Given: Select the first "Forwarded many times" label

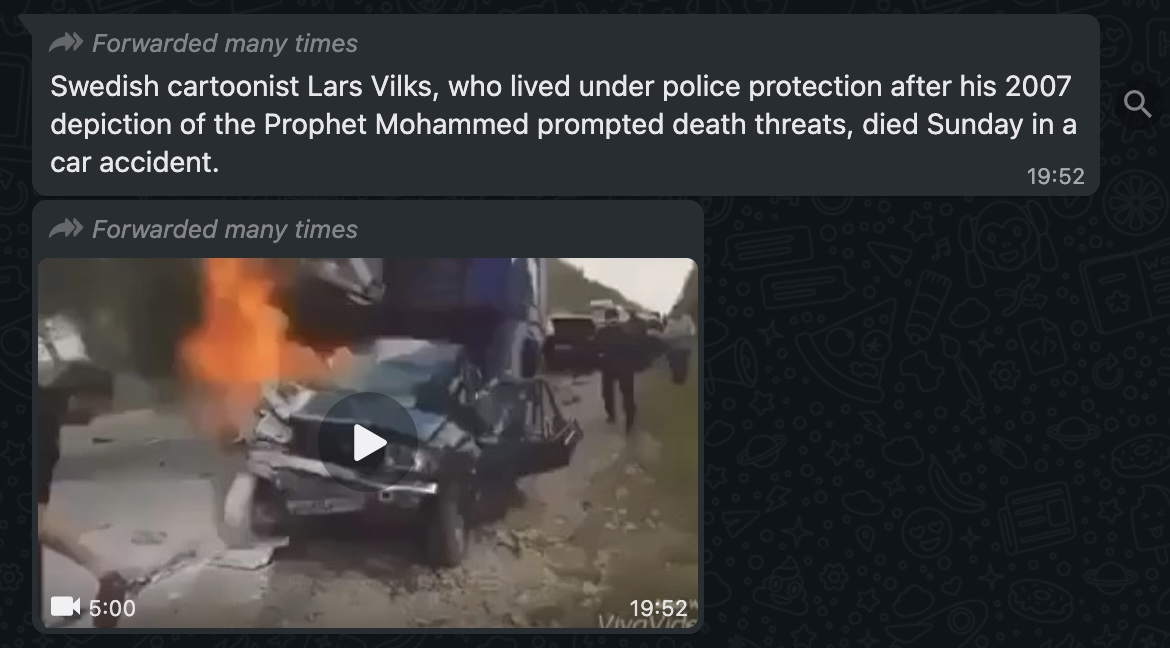Looking at the screenshot, I should pos(225,43).
